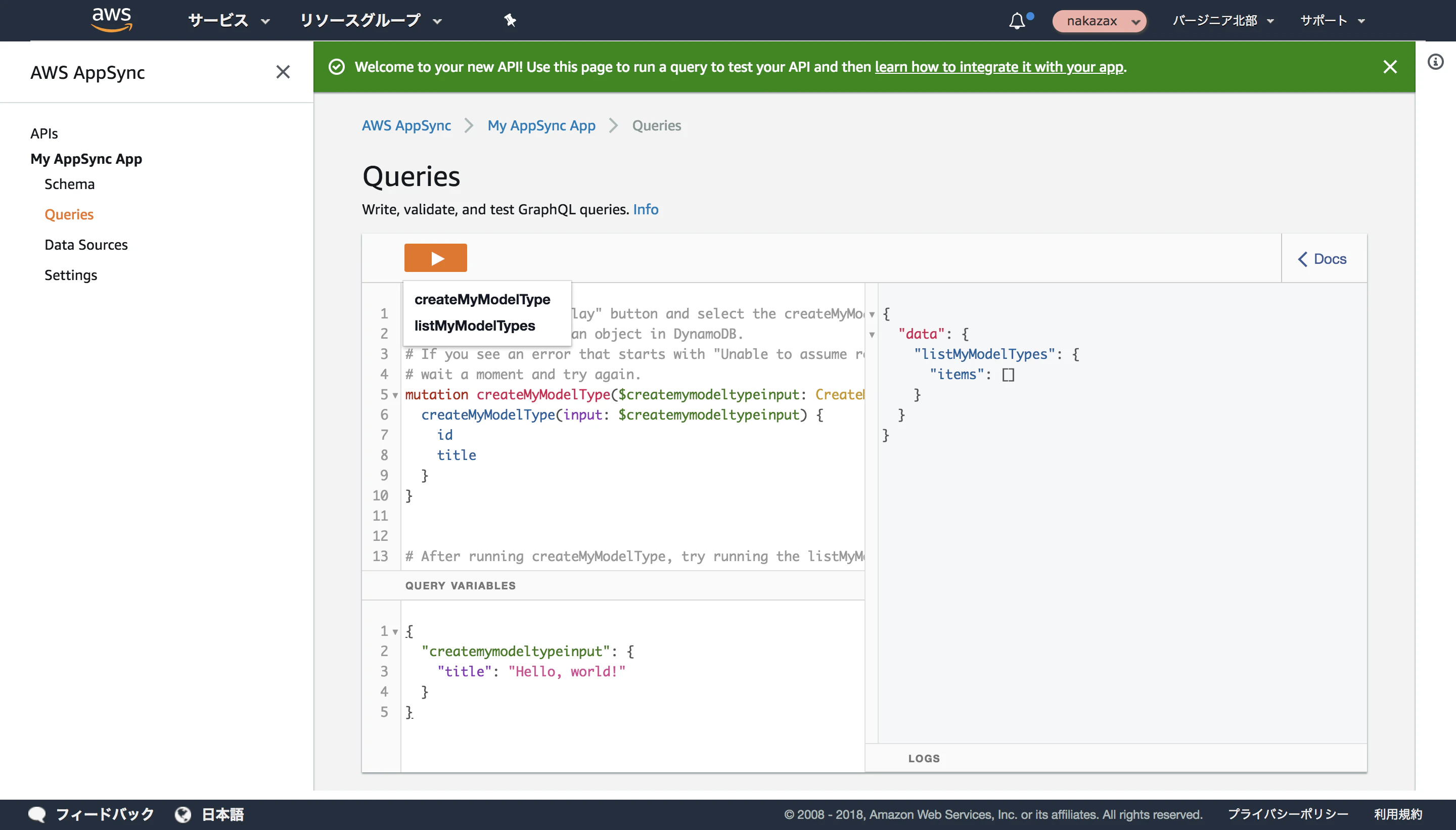Image resolution: width=1456 pixels, height=830 pixels.
Task: Select createMyModelType from the run menu
Action: 482,299
